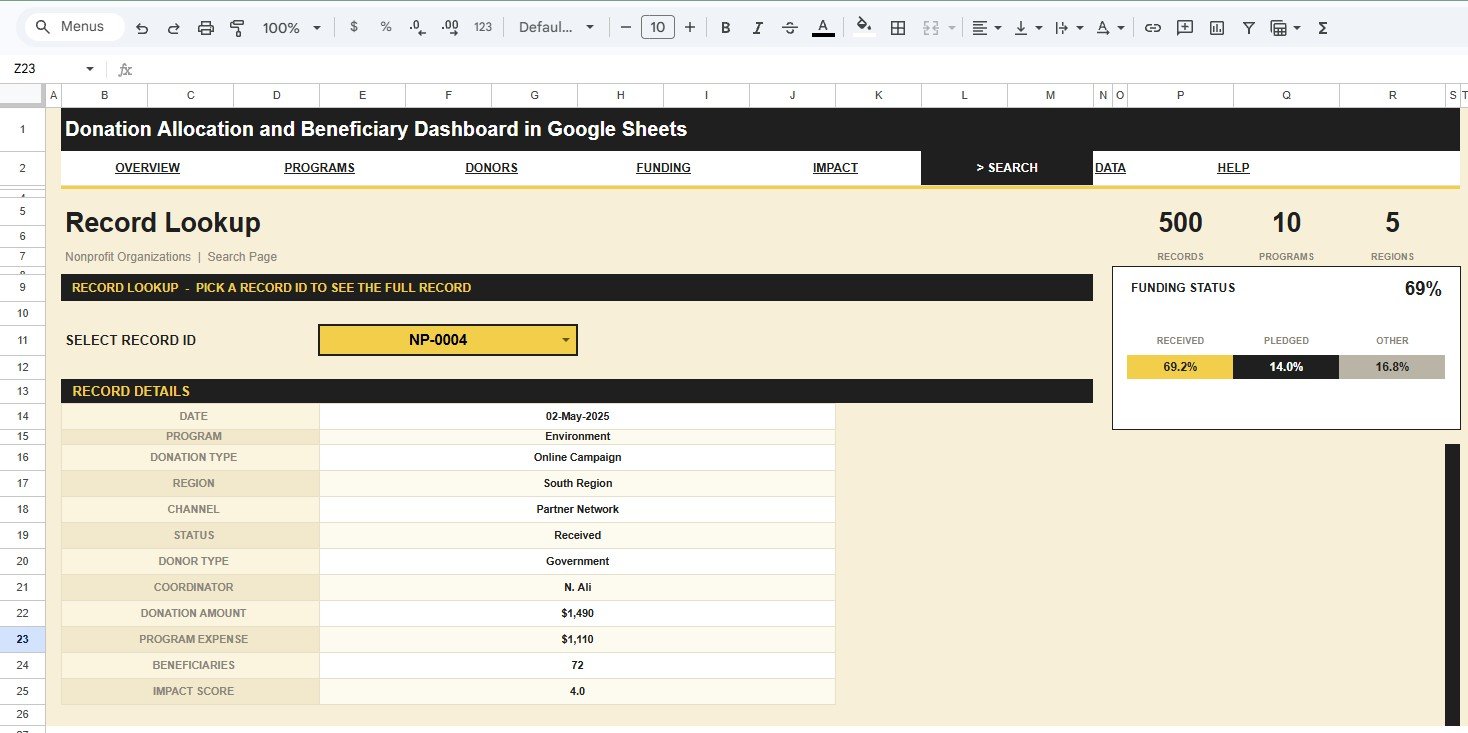Viewport: 1468px width, 733px height.
Task: Select column header P
Action: pyautogui.click(x=1180, y=95)
